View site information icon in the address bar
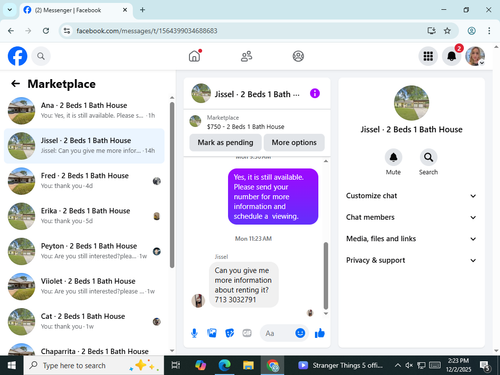This screenshot has width=500, height=375. pos(67,31)
